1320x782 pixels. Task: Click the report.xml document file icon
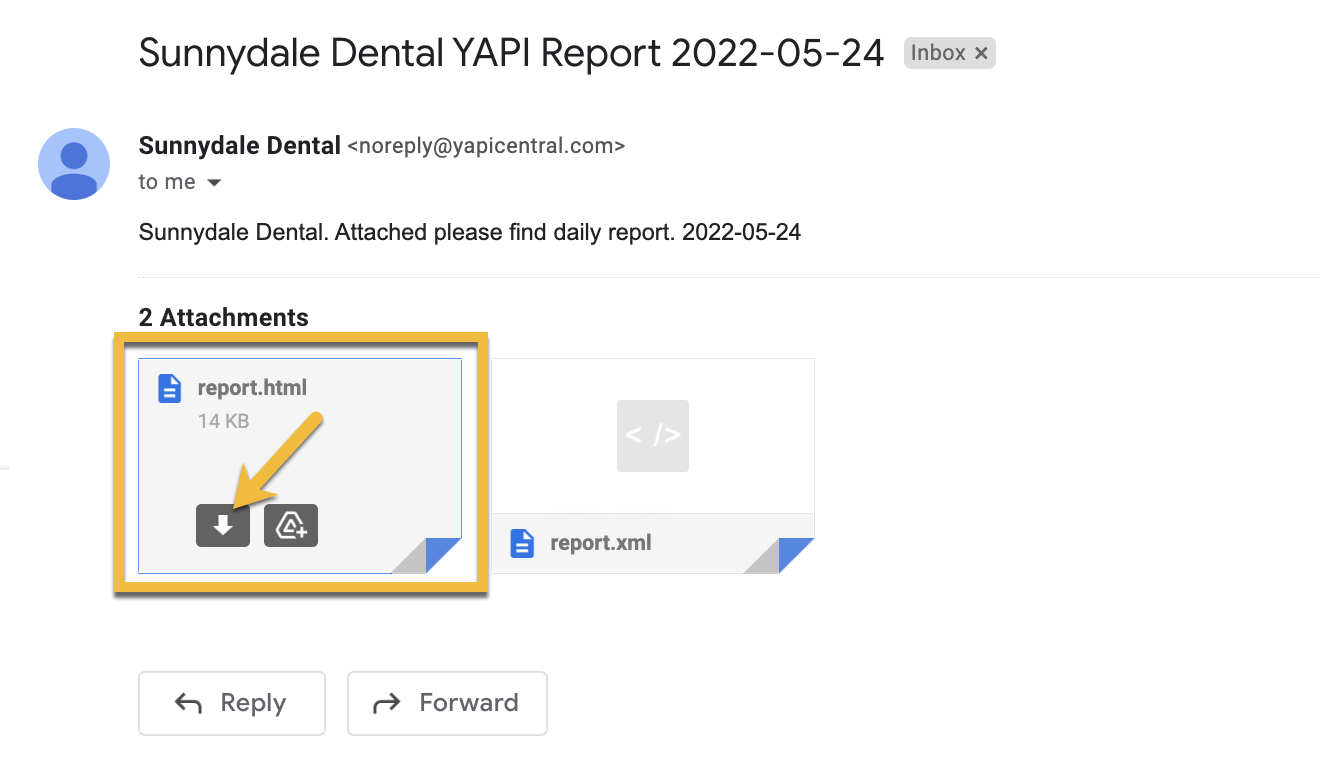[x=522, y=543]
